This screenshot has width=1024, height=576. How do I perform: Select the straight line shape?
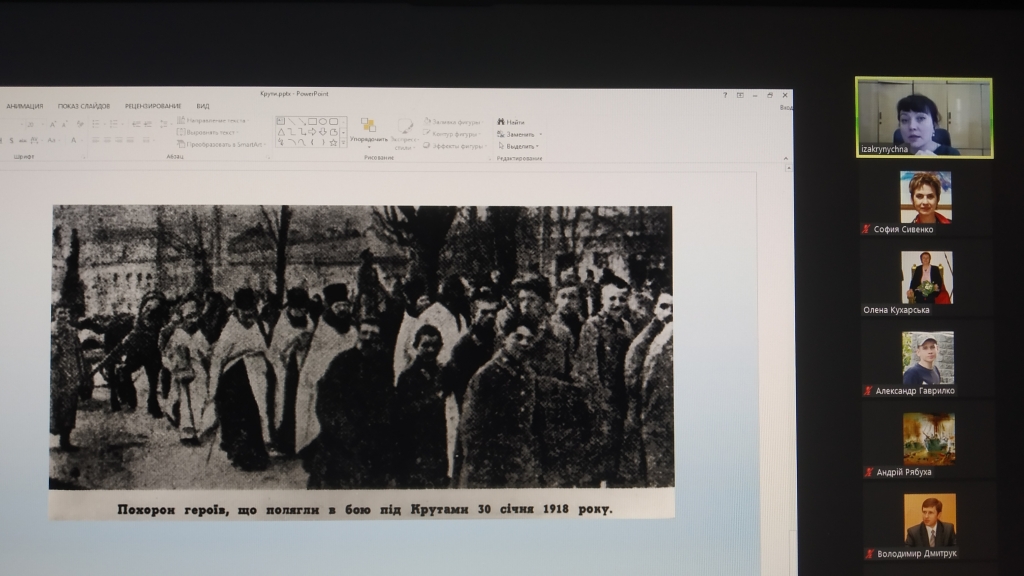(x=291, y=121)
